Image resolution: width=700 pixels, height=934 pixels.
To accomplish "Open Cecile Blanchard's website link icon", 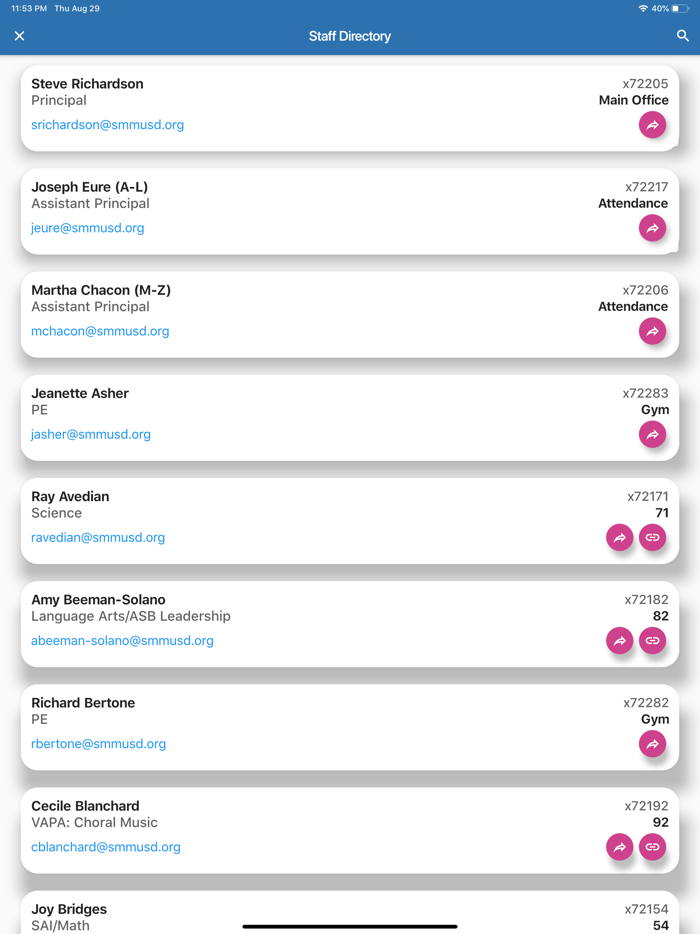I will click(652, 846).
